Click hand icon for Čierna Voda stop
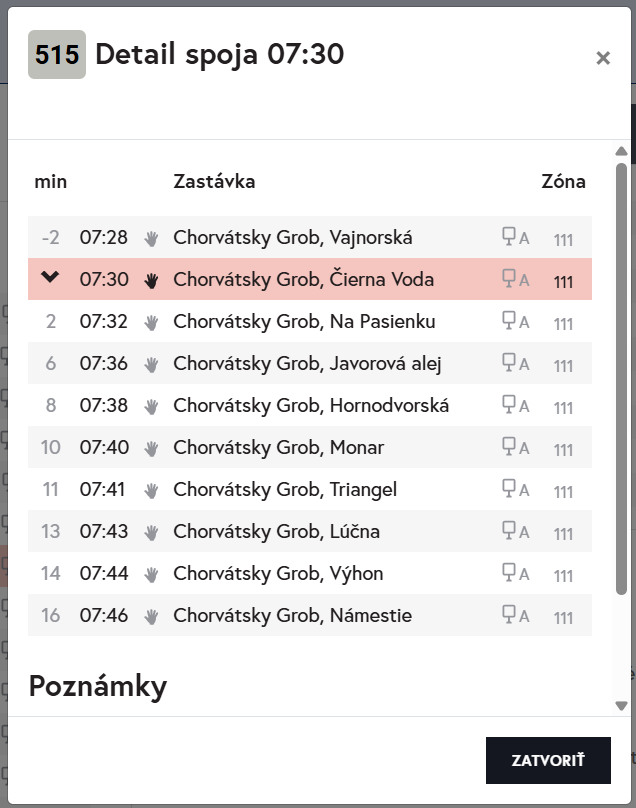This screenshot has width=636, height=808. [152, 280]
